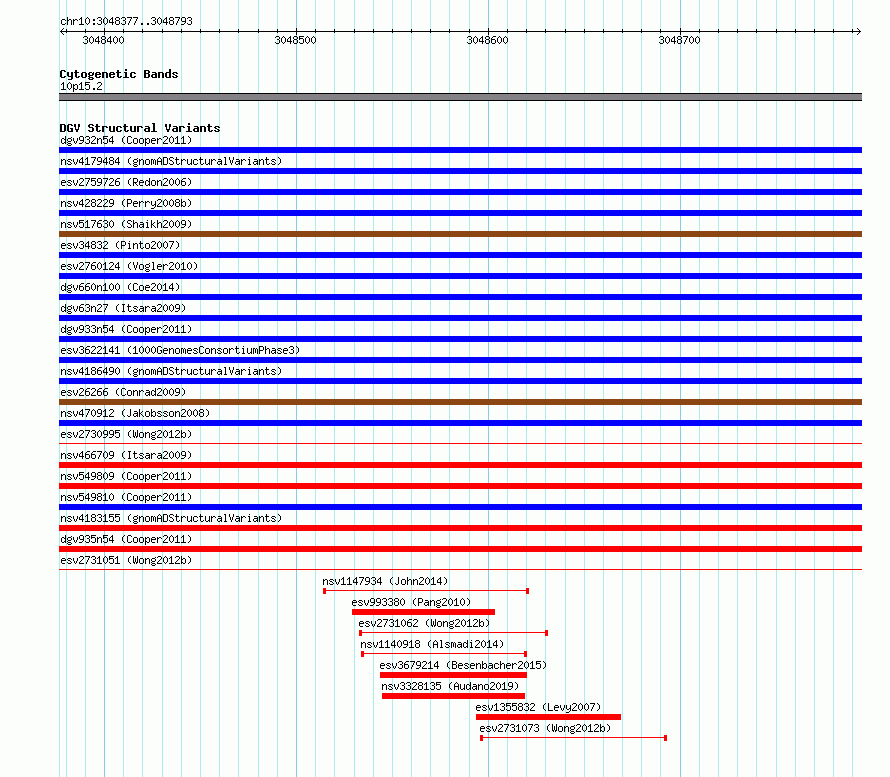Select esv2731051 (Wong2012b) label
This screenshot has height=777, width=890.
click(x=126, y=560)
